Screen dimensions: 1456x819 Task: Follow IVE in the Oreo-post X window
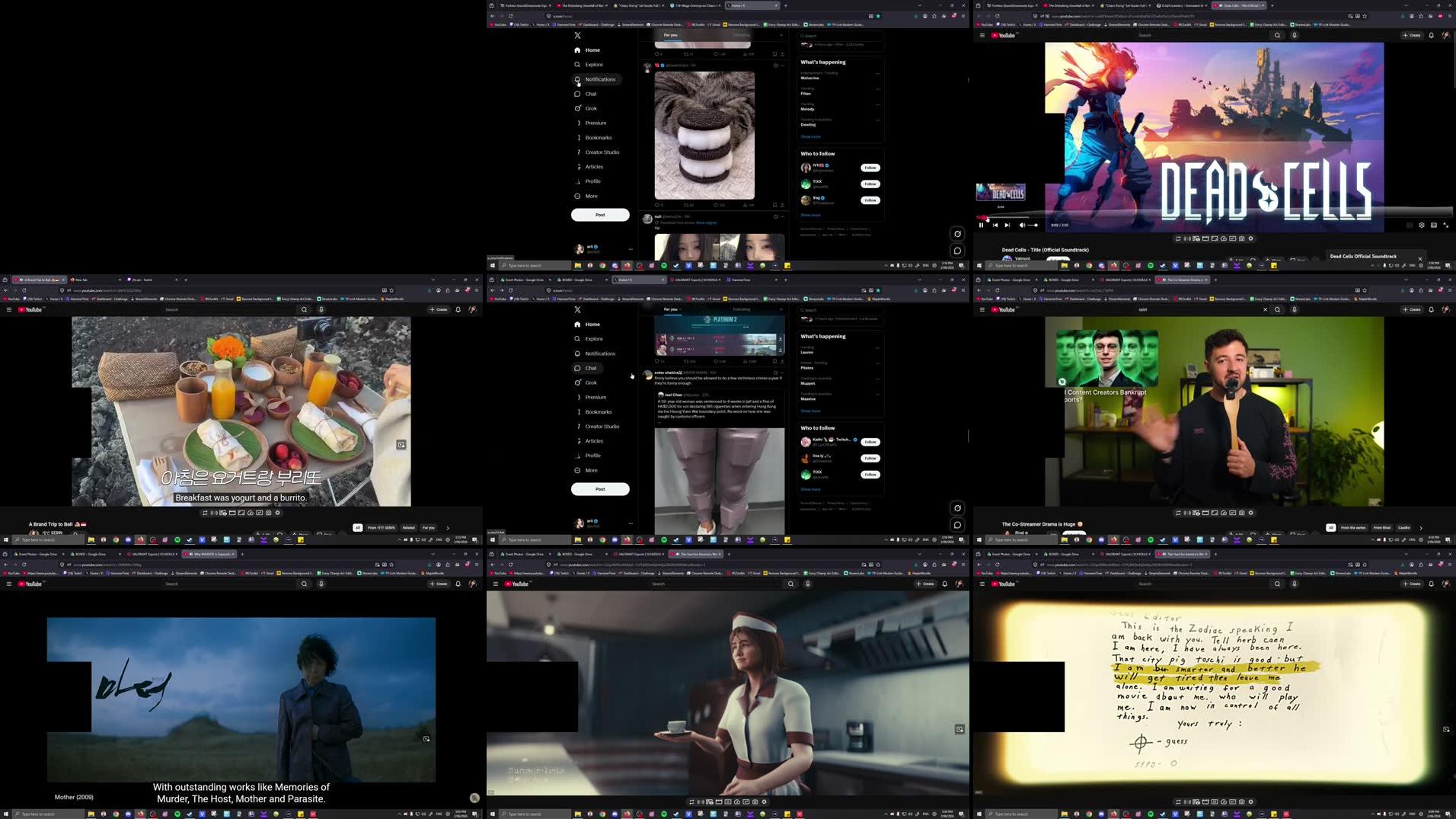click(x=870, y=168)
